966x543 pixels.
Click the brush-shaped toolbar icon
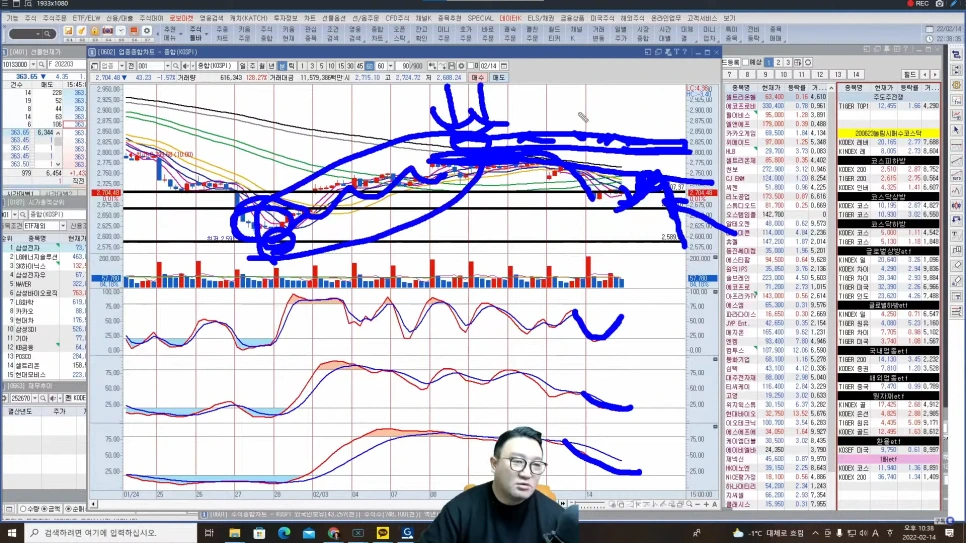81,31
